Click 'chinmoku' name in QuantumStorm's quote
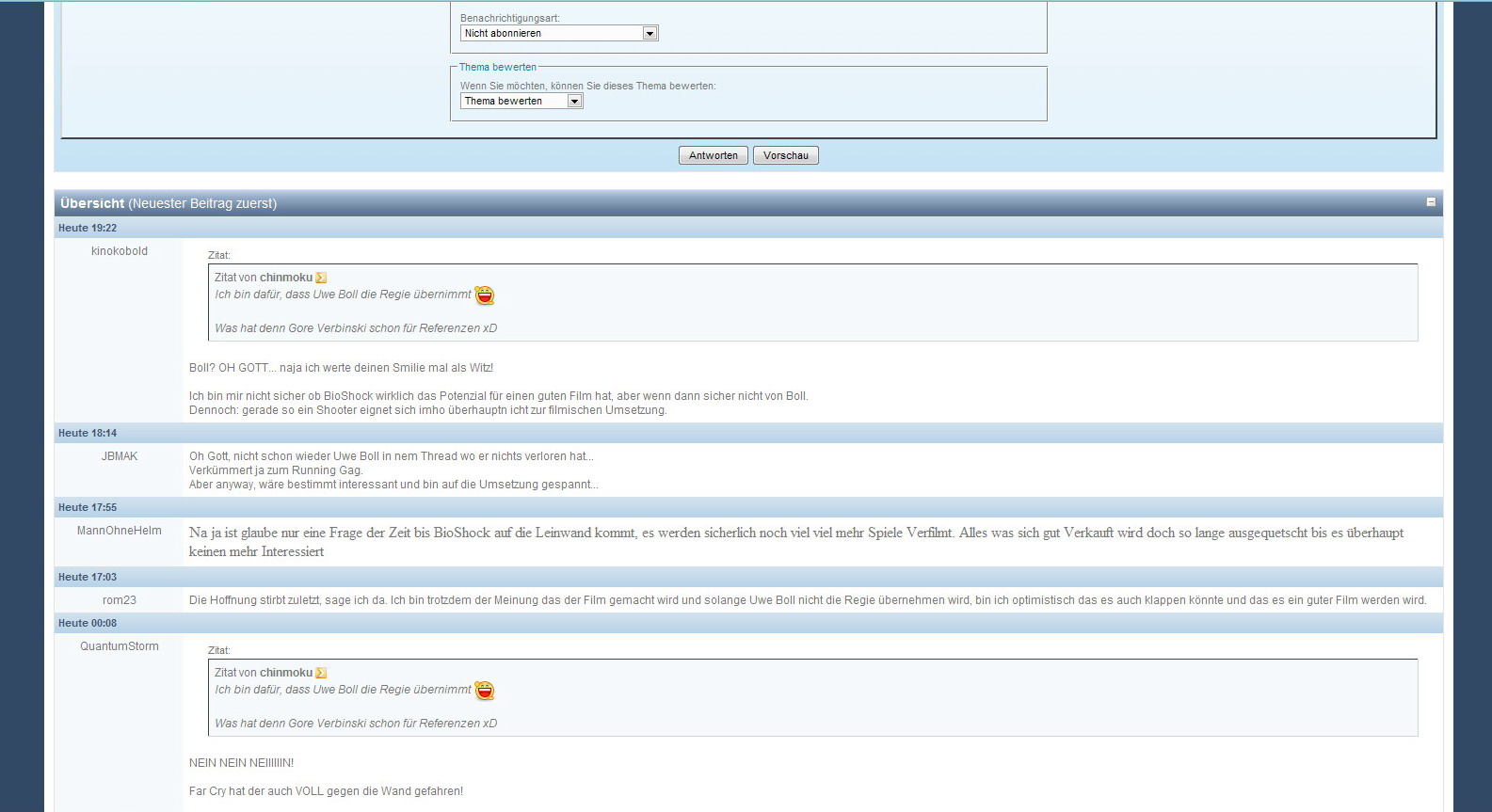Image resolution: width=1492 pixels, height=812 pixels. (286, 673)
